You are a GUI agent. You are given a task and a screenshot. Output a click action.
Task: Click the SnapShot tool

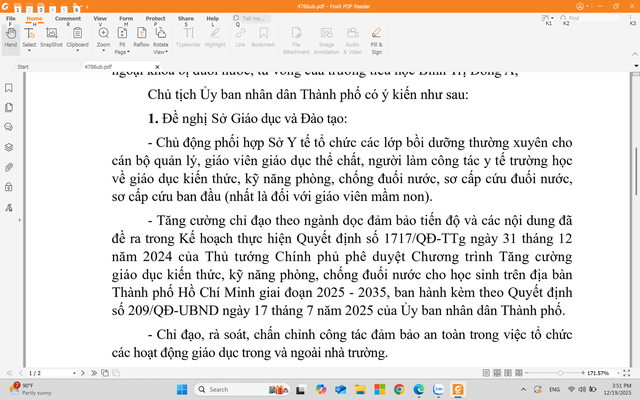(52, 38)
